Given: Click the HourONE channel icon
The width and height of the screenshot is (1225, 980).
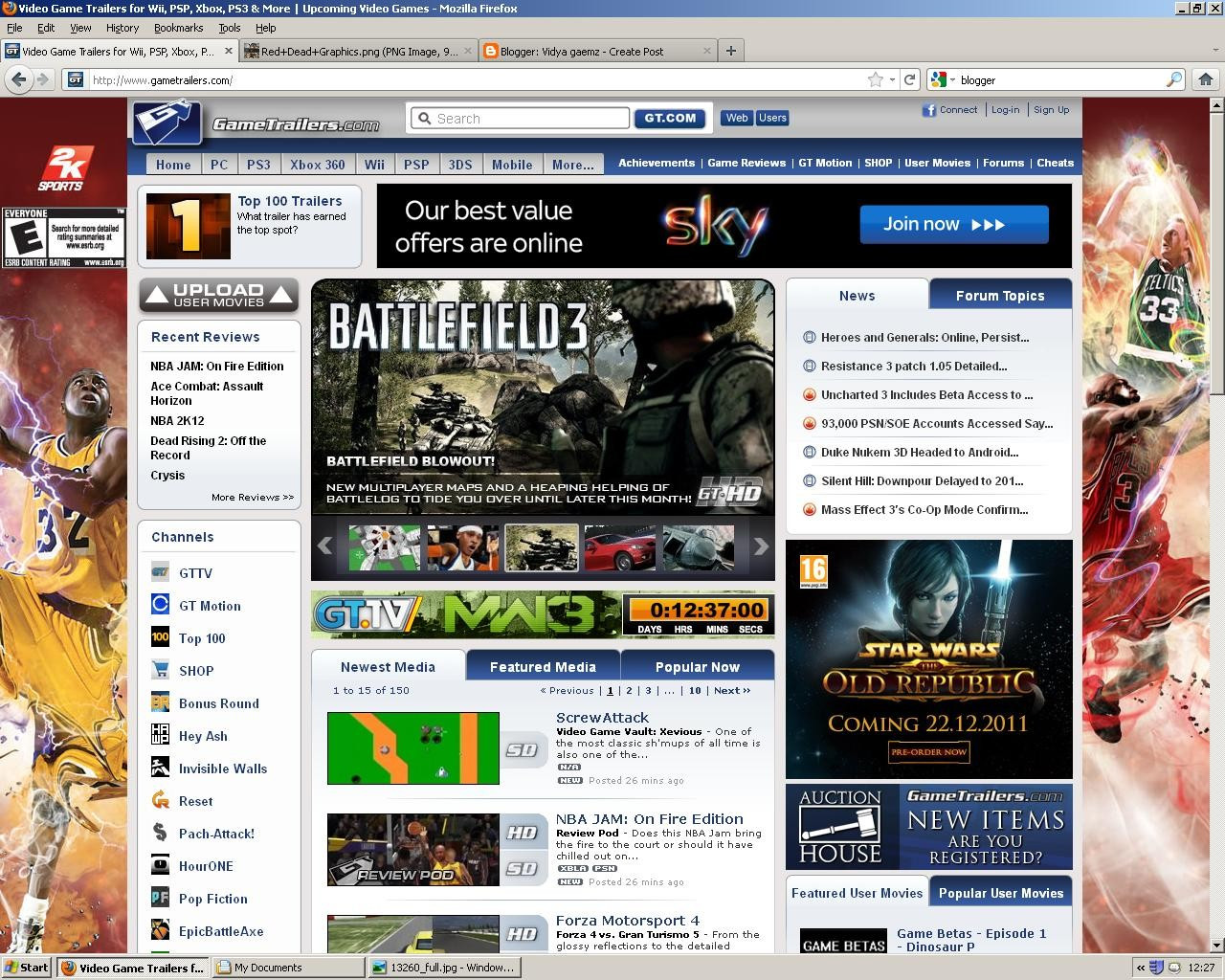Looking at the screenshot, I should click(x=160, y=864).
